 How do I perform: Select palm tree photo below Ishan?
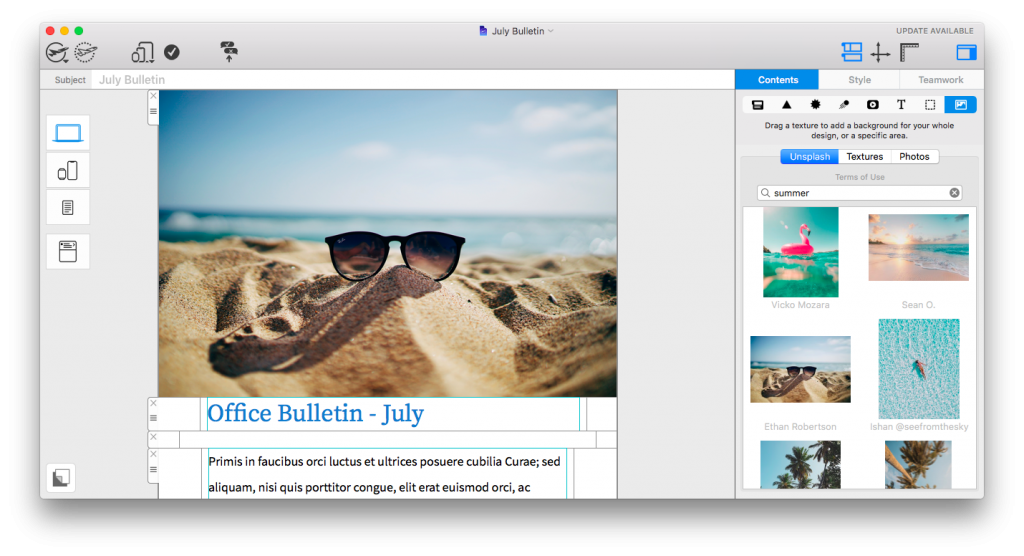pos(918,465)
